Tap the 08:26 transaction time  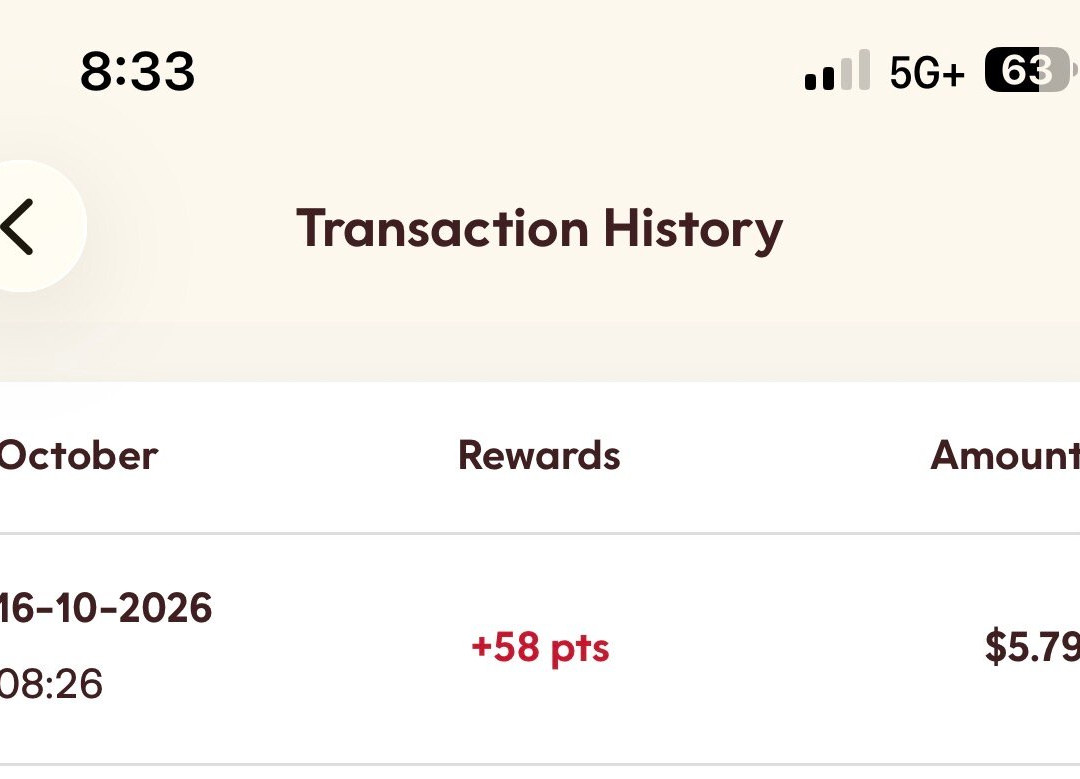51,684
